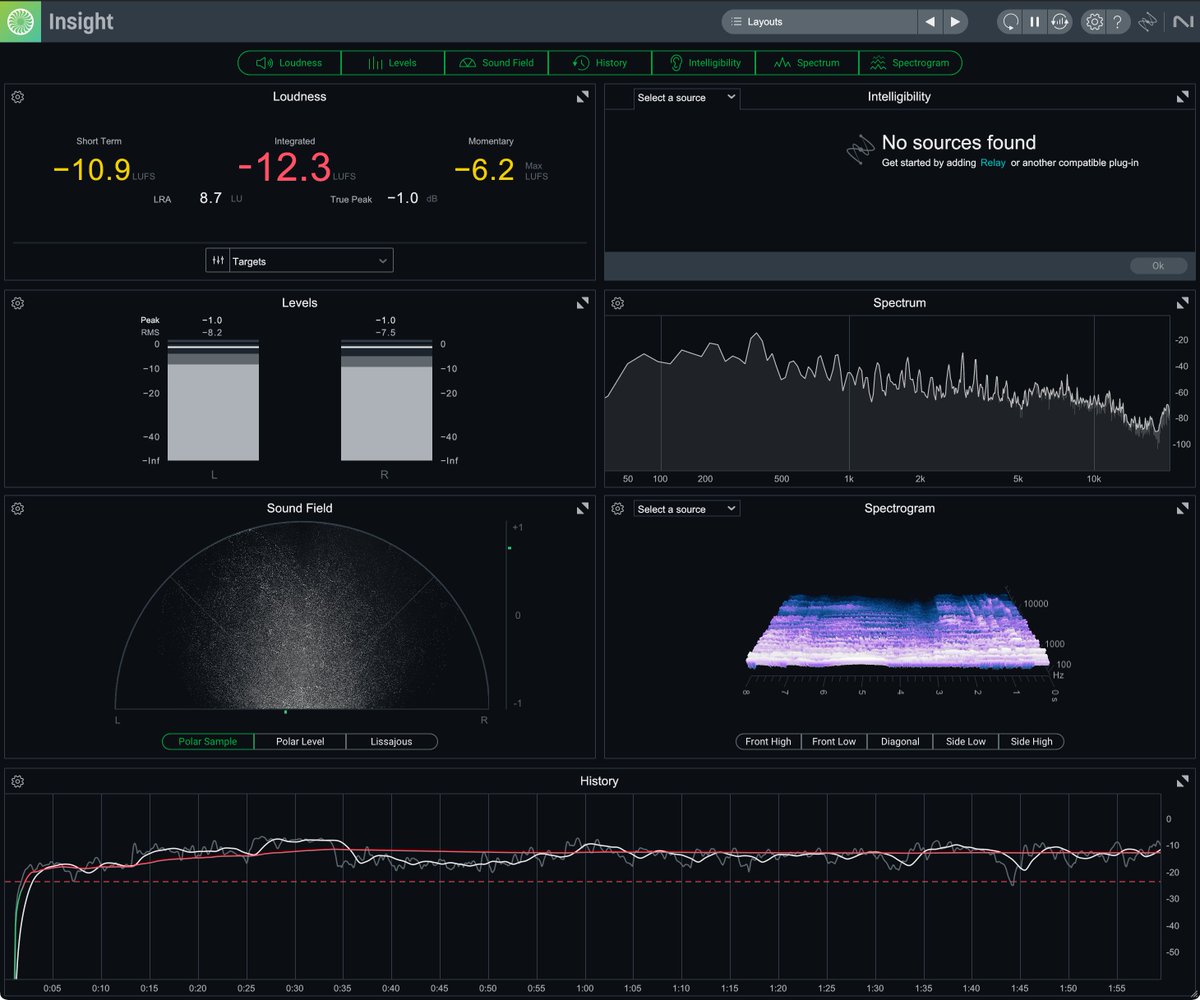Viewport: 1200px width, 1000px height.
Task: Select Side Low spectrogram view
Action: click(966, 742)
